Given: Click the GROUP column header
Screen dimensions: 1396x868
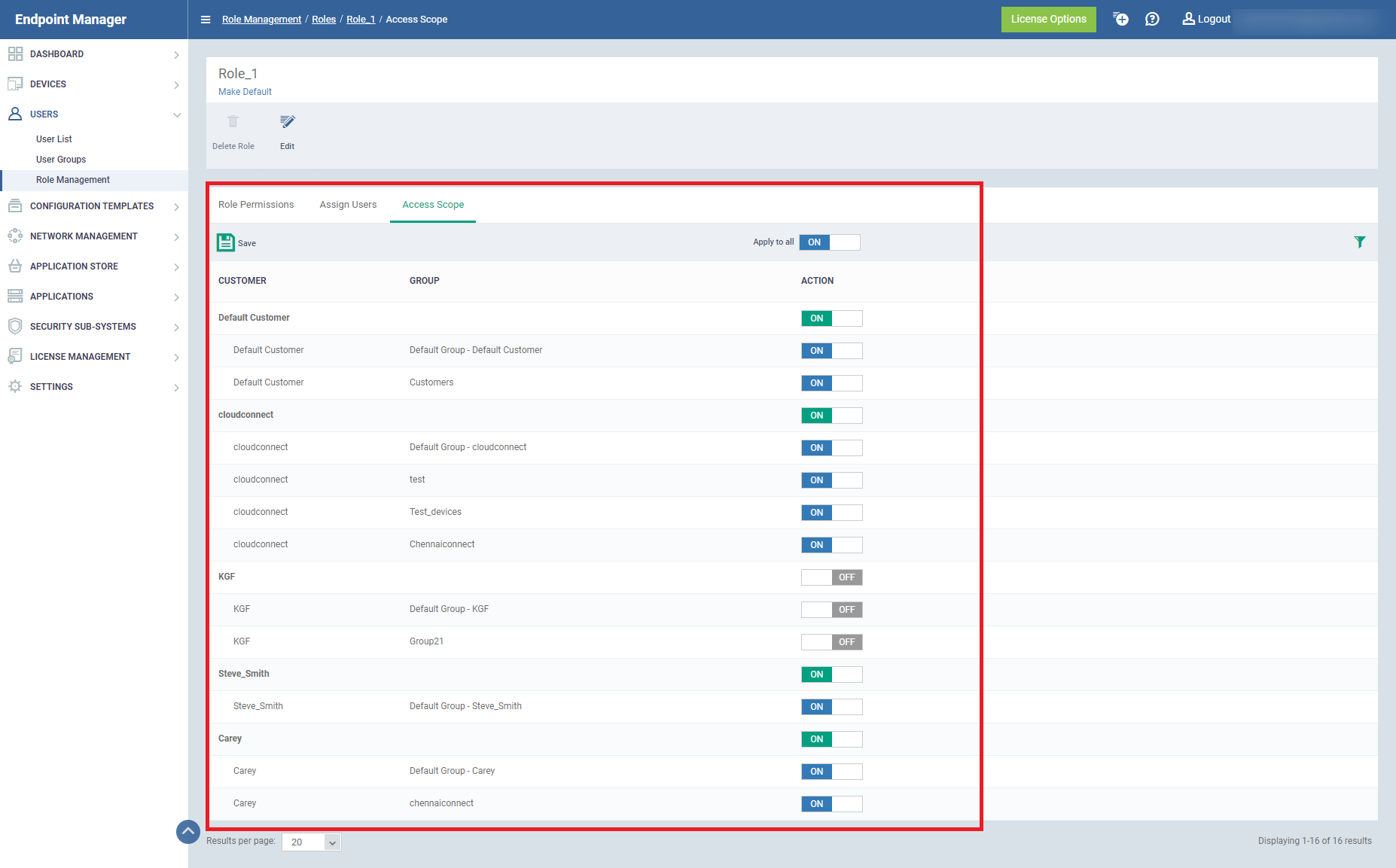Looking at the screenshot, I should point(425,281).
